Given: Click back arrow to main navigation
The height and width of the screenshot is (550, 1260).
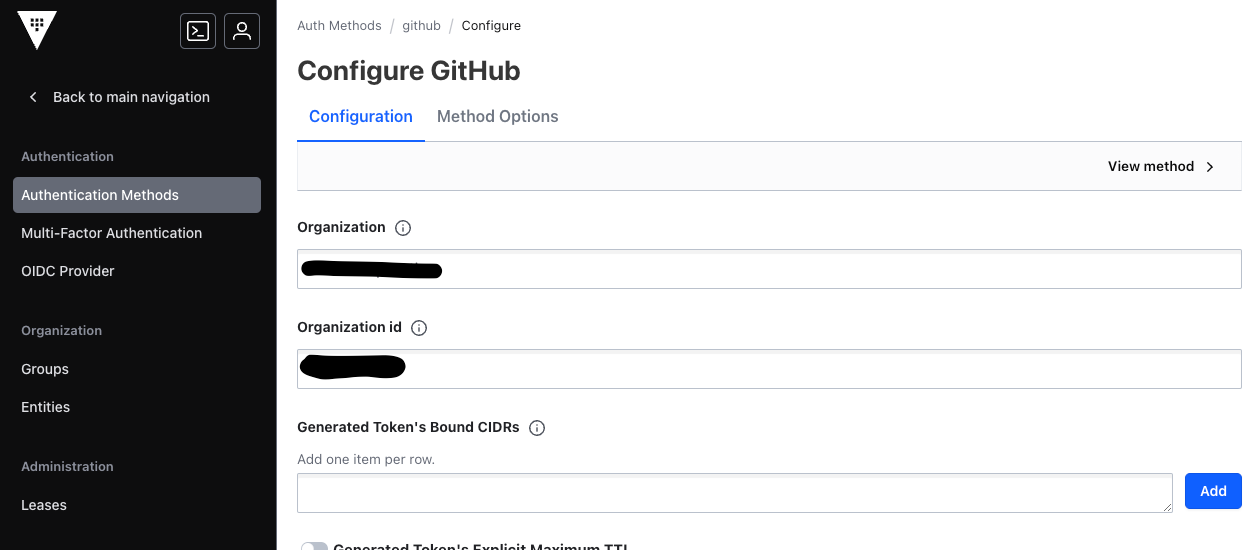Looking at the screenshot, I should tap(33, 97).
